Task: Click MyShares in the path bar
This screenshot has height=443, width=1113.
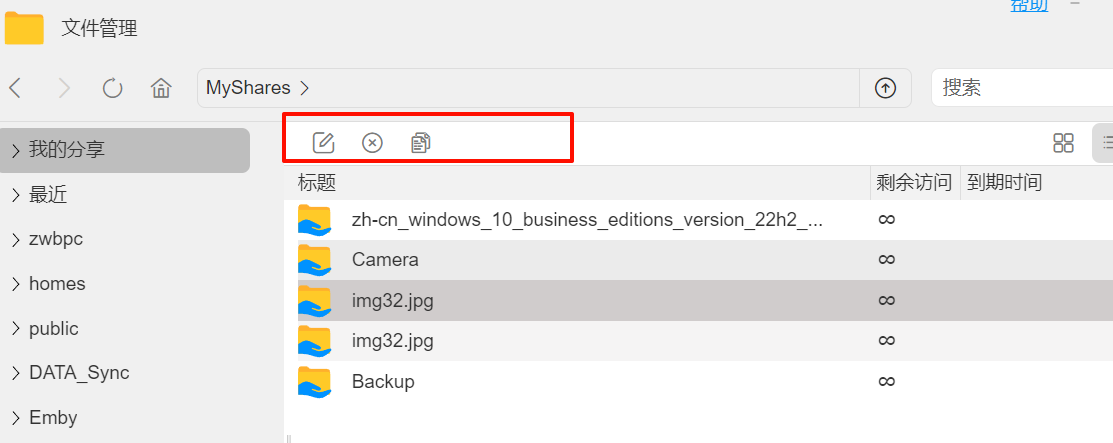Action: (x=248, y=88)
